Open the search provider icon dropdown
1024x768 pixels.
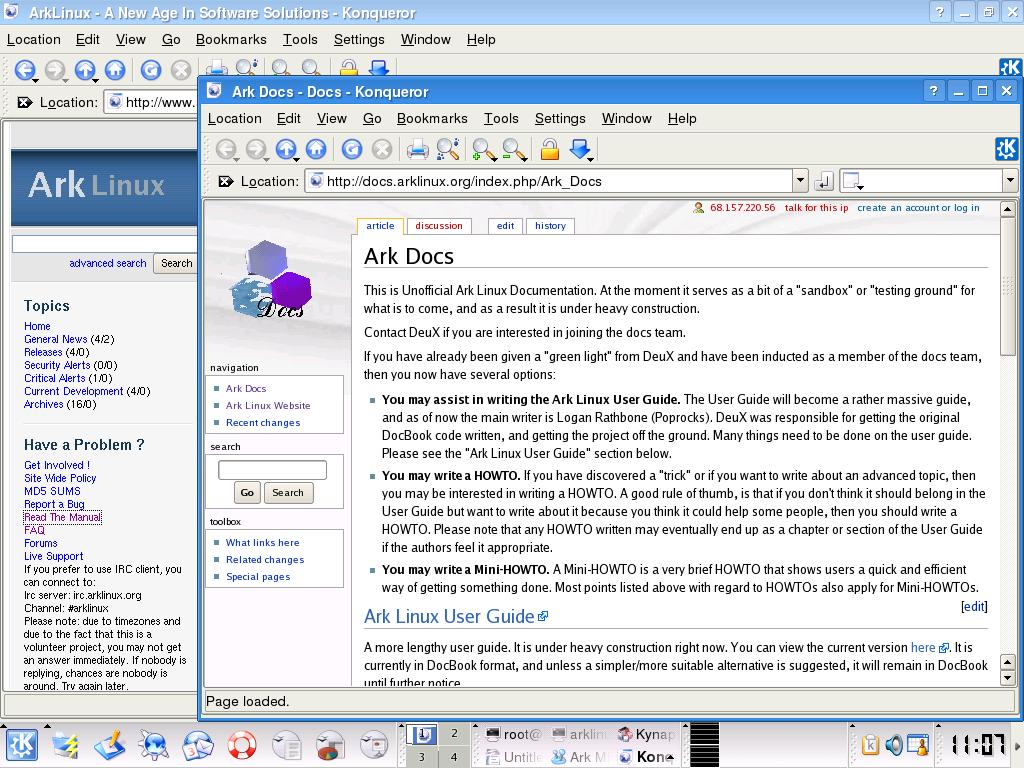tap(852, 181)
